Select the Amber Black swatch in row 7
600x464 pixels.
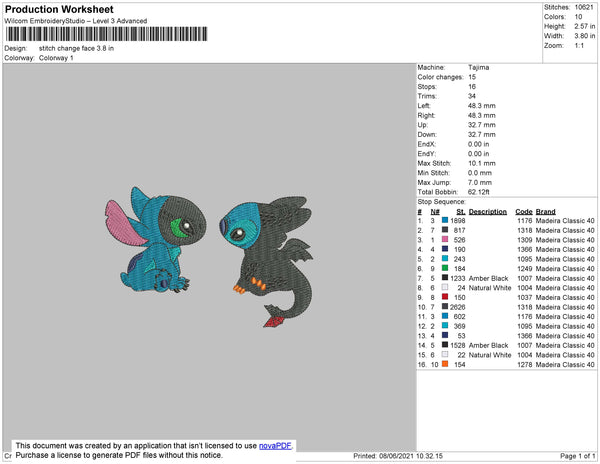point(445,278)
